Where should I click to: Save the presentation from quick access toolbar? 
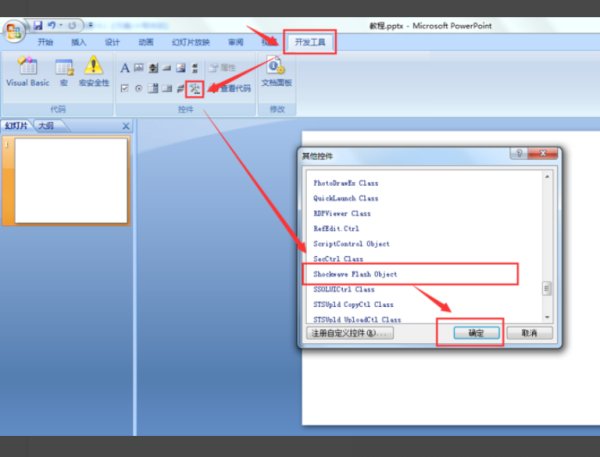(38, 26)
